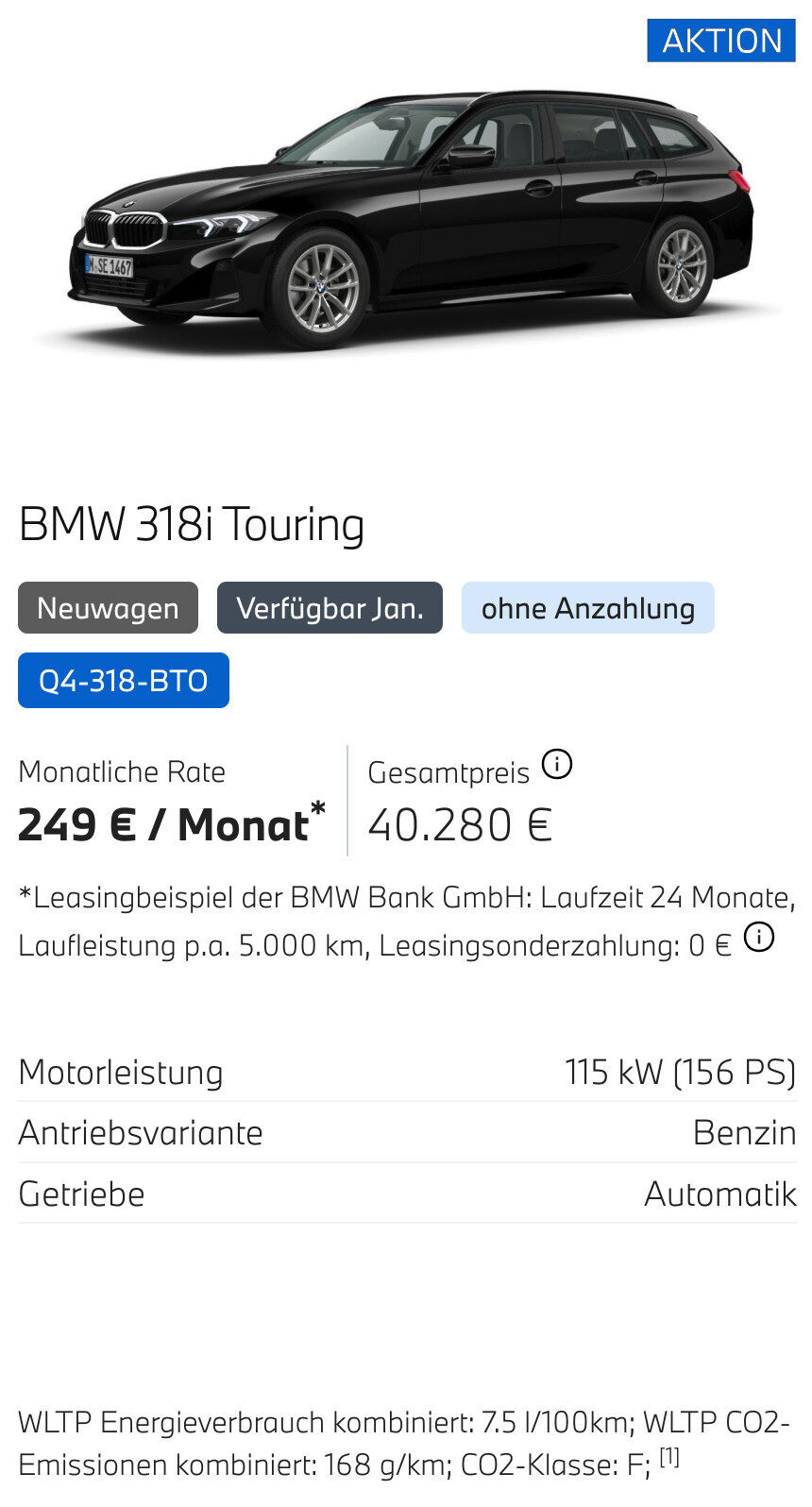
Task: Click the AKTION badge
Action: click(x=721, y=41)
